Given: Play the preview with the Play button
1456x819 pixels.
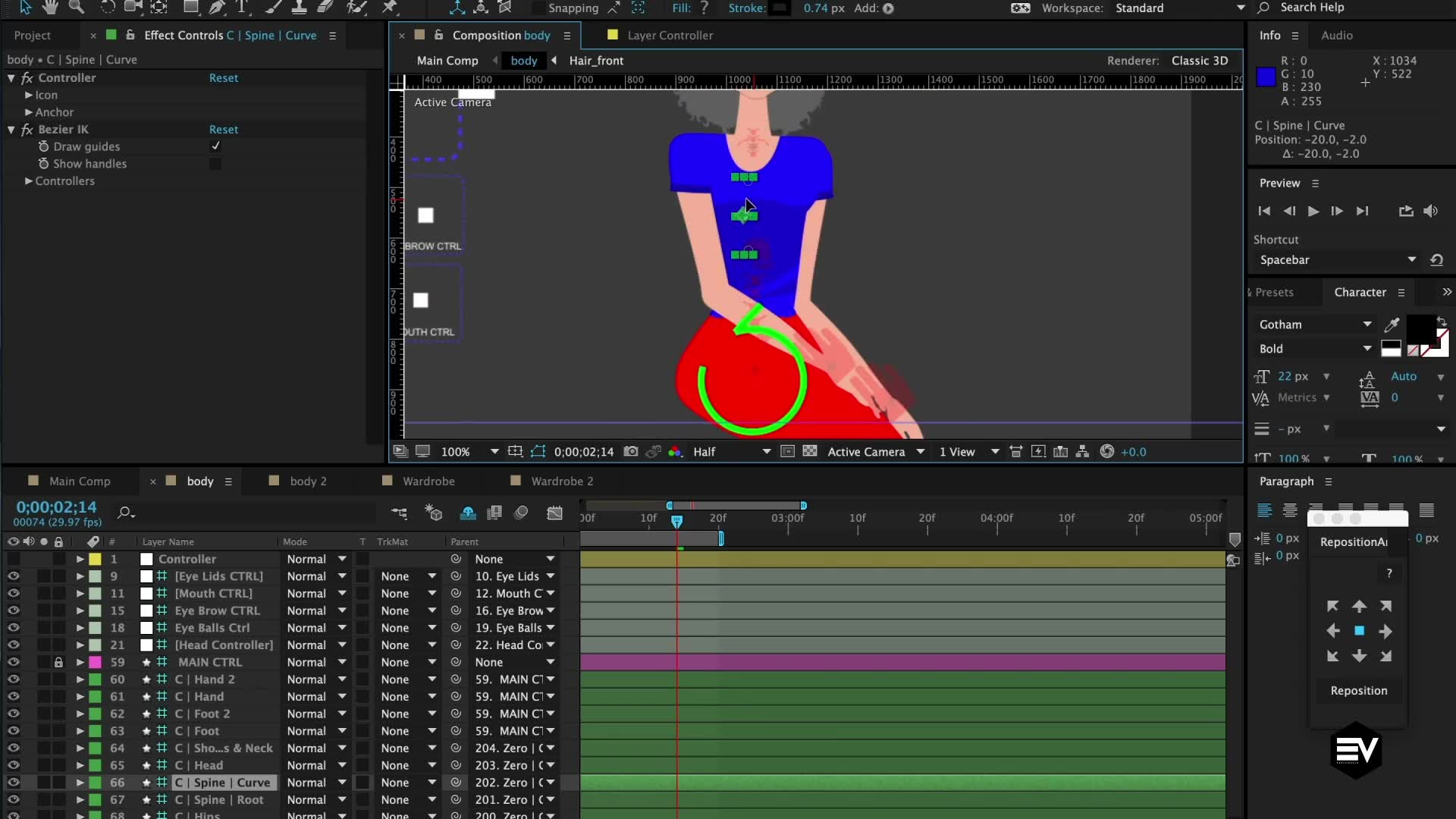Looking at the screenshot, I should click(1313, 211).
